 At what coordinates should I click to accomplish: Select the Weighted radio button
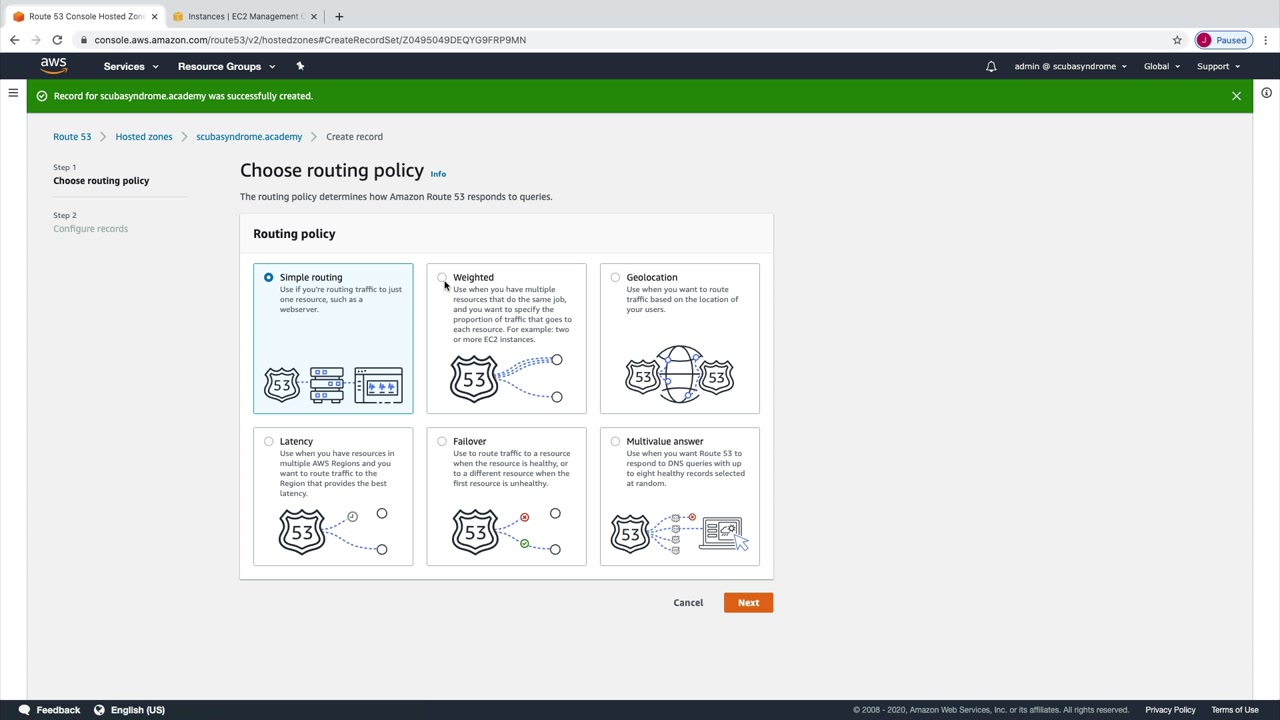coord(442,277)
